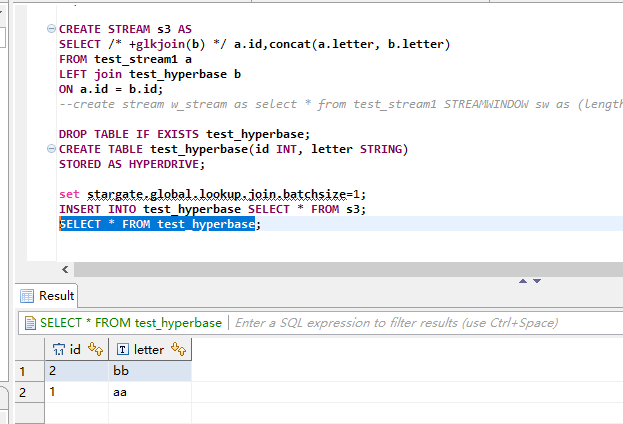This screenshot has height=424, width=623.
Task: Select row 2 via its row number
Action: [21, 393]
